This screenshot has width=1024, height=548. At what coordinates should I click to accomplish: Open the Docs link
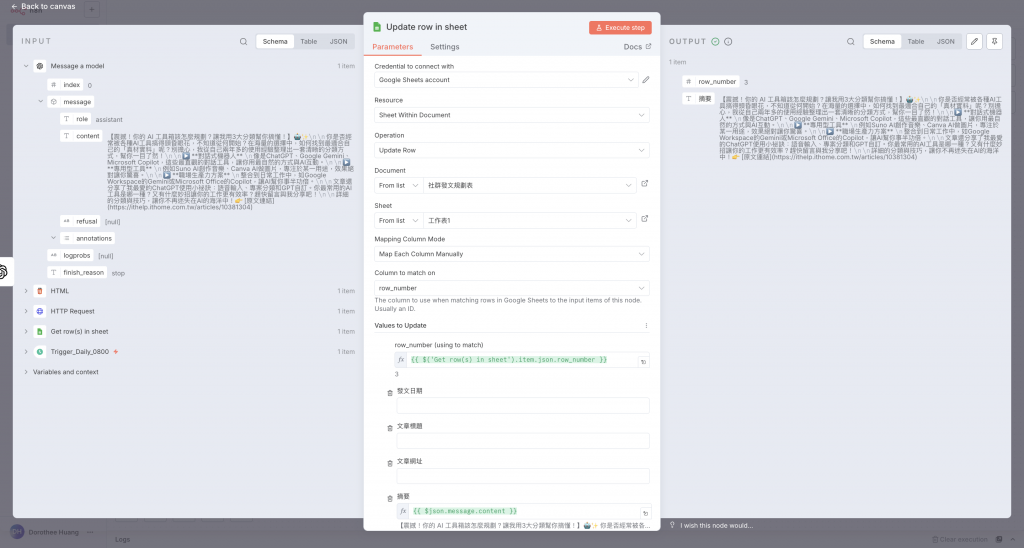637,47
